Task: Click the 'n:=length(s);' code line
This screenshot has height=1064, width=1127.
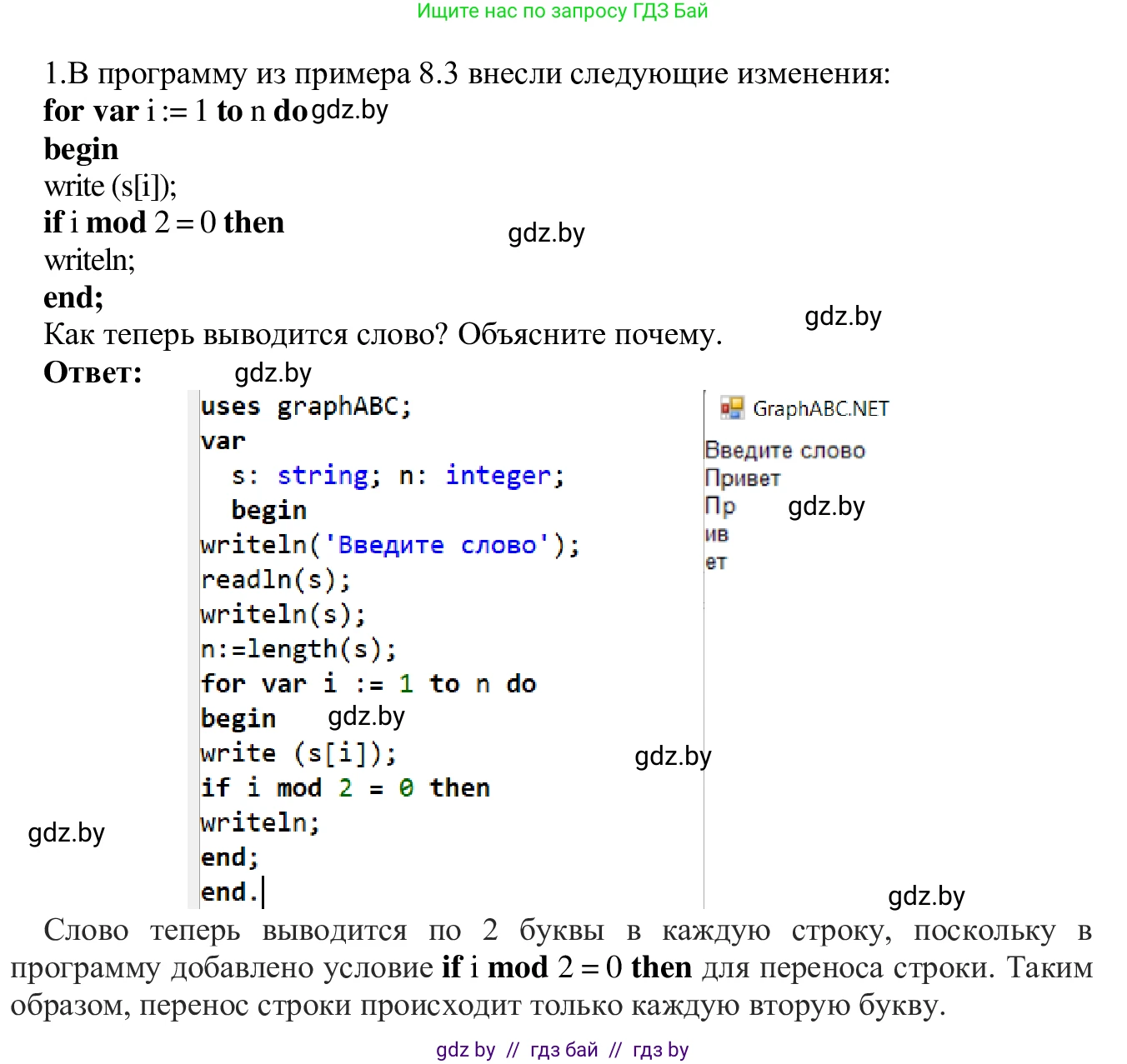Action: [298, 649]
